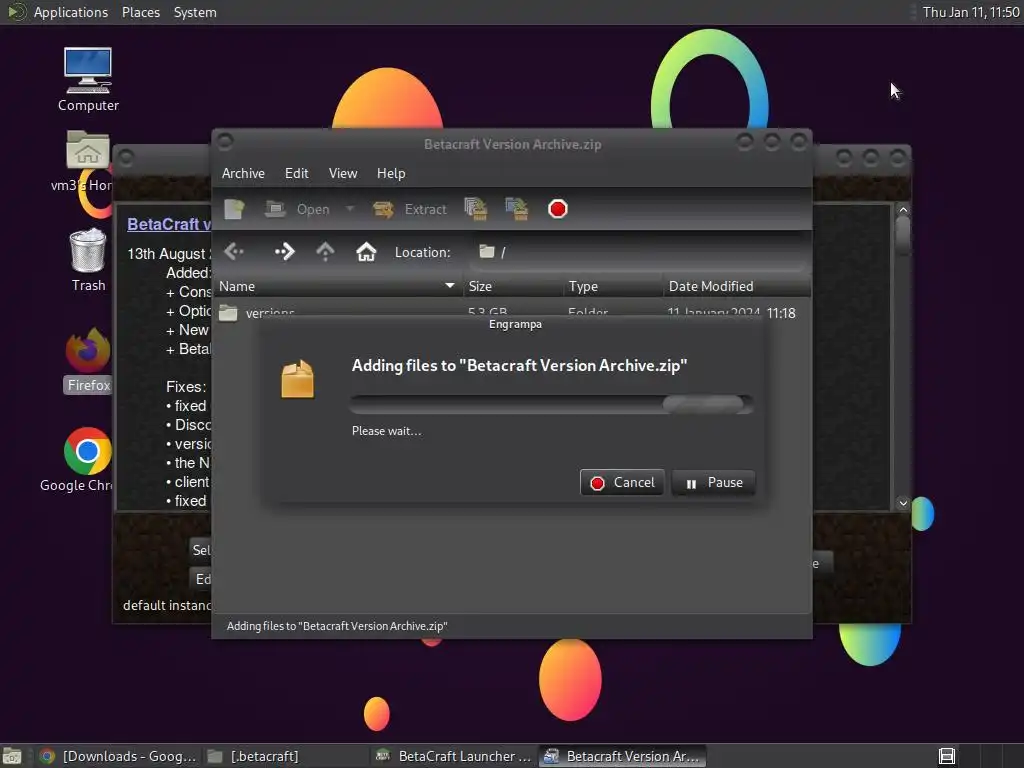Click the new archive toolbar icon

tap(234, 209)
